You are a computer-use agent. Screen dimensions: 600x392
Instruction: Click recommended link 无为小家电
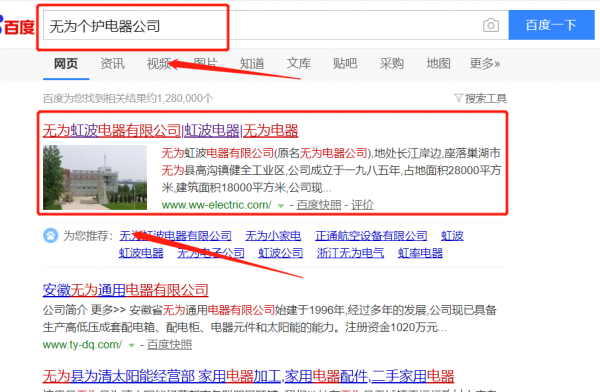[x=273, y=236]
